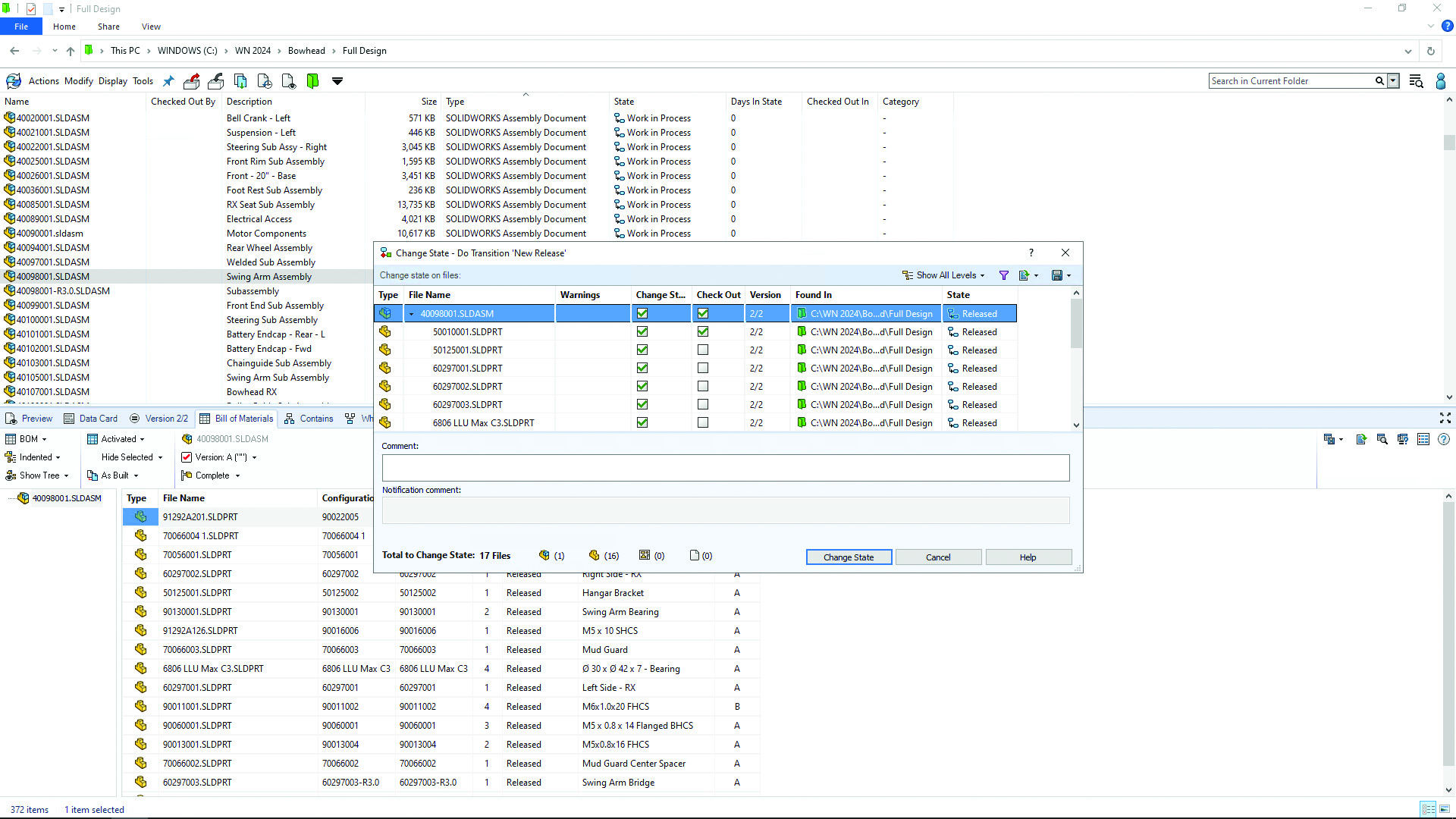This screenshot has height=819, width=1456.
Task: Enable checkout checkbox for 40098001.SLDASM
Action: 703,313
